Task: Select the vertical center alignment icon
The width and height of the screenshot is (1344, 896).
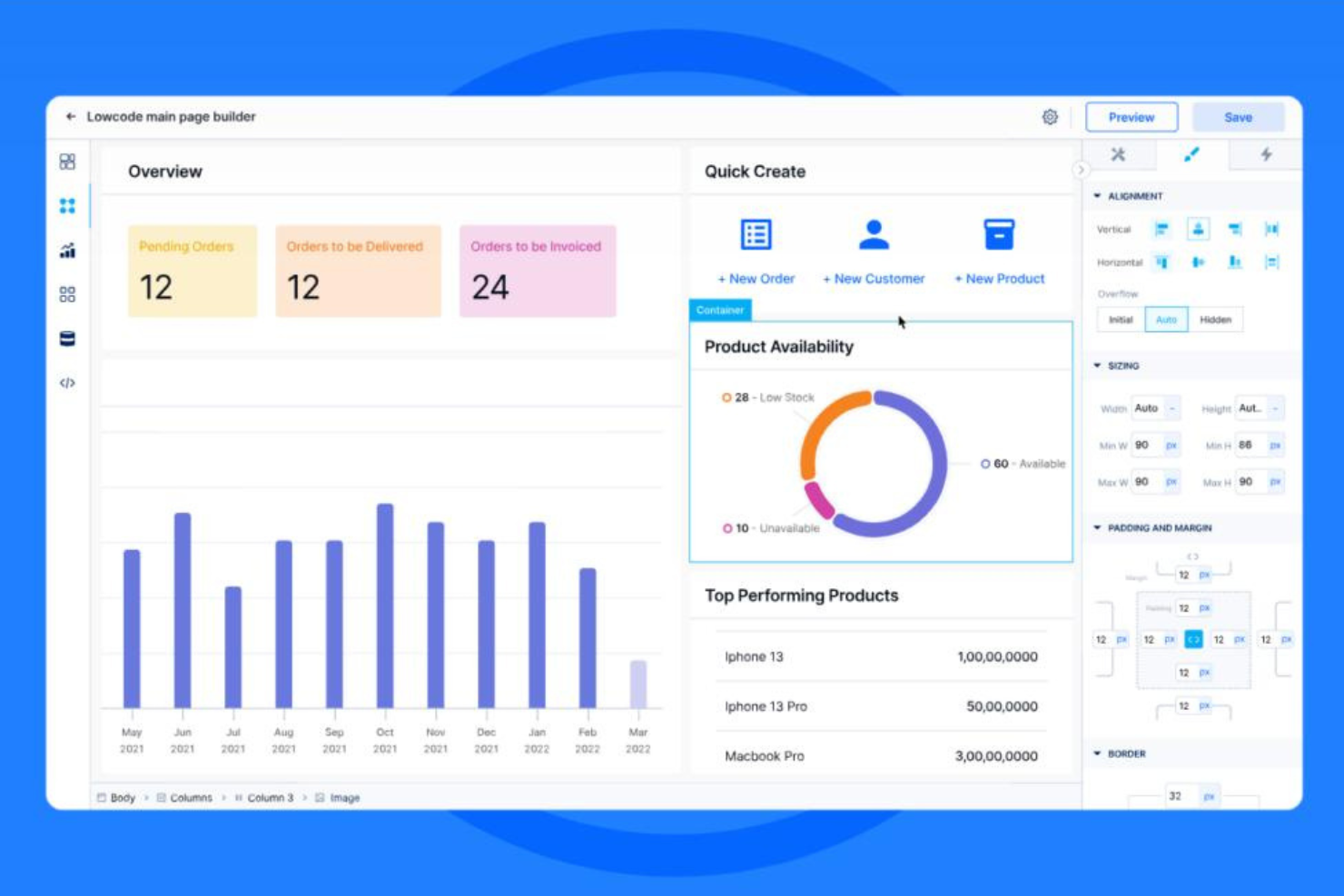Action: (1198, 229)
